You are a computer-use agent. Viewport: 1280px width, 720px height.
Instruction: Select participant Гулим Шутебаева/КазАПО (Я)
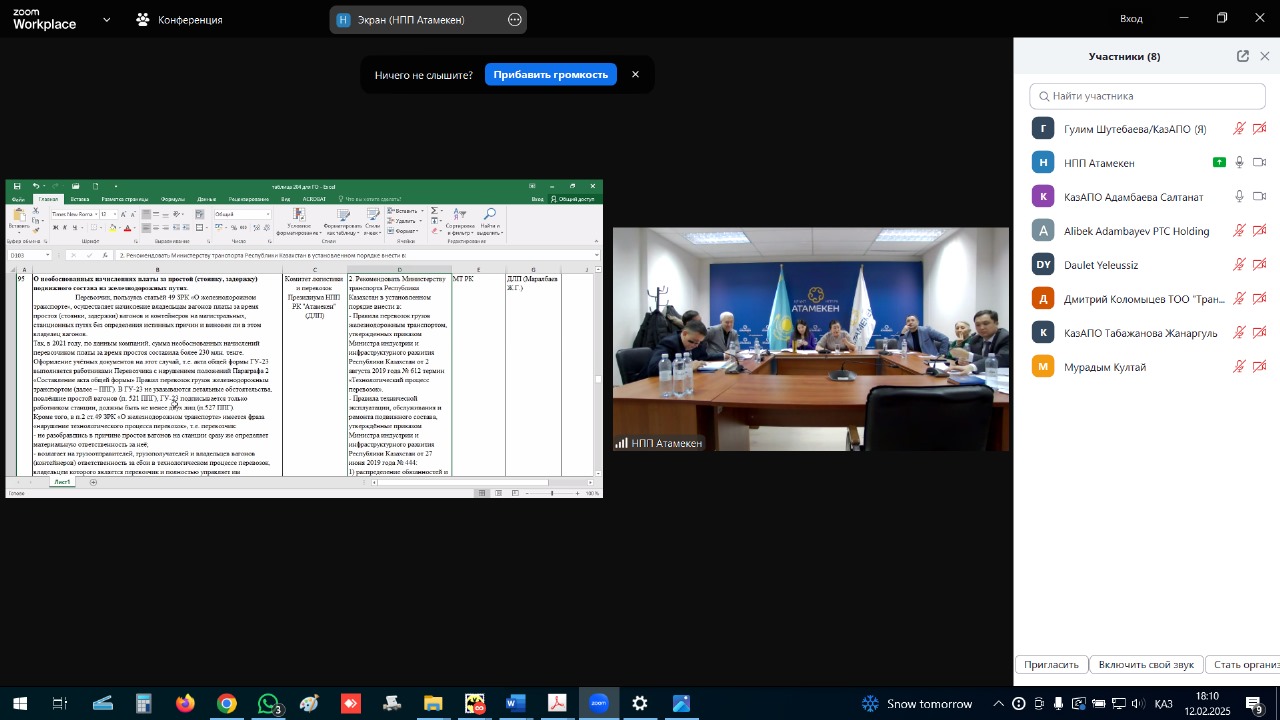1147,129
